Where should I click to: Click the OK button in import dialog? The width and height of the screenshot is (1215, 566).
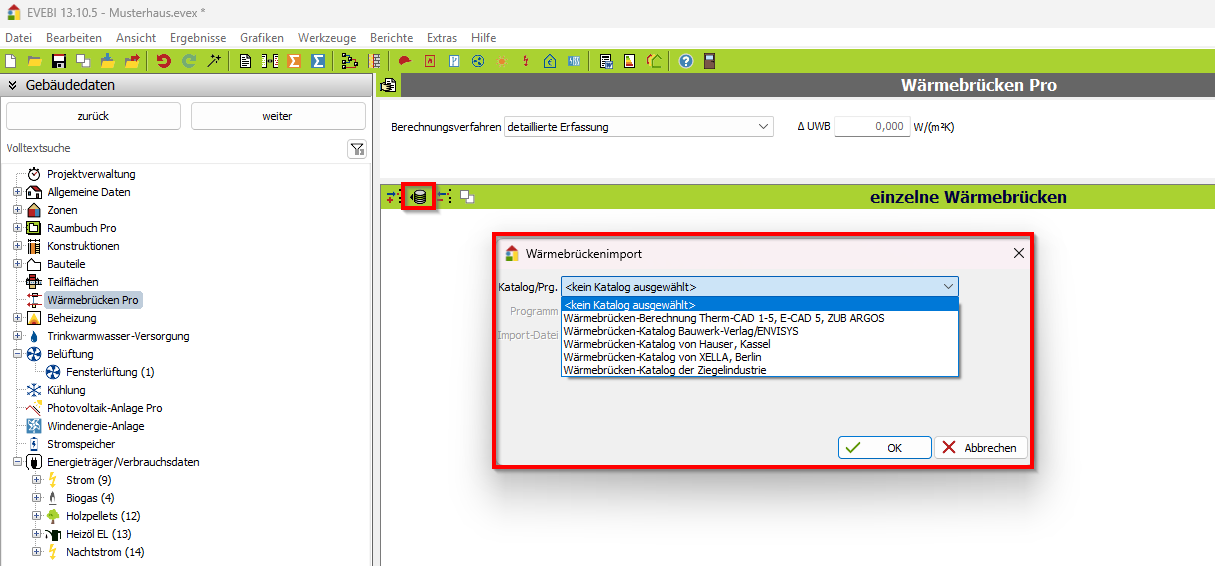tap(884, 448)
